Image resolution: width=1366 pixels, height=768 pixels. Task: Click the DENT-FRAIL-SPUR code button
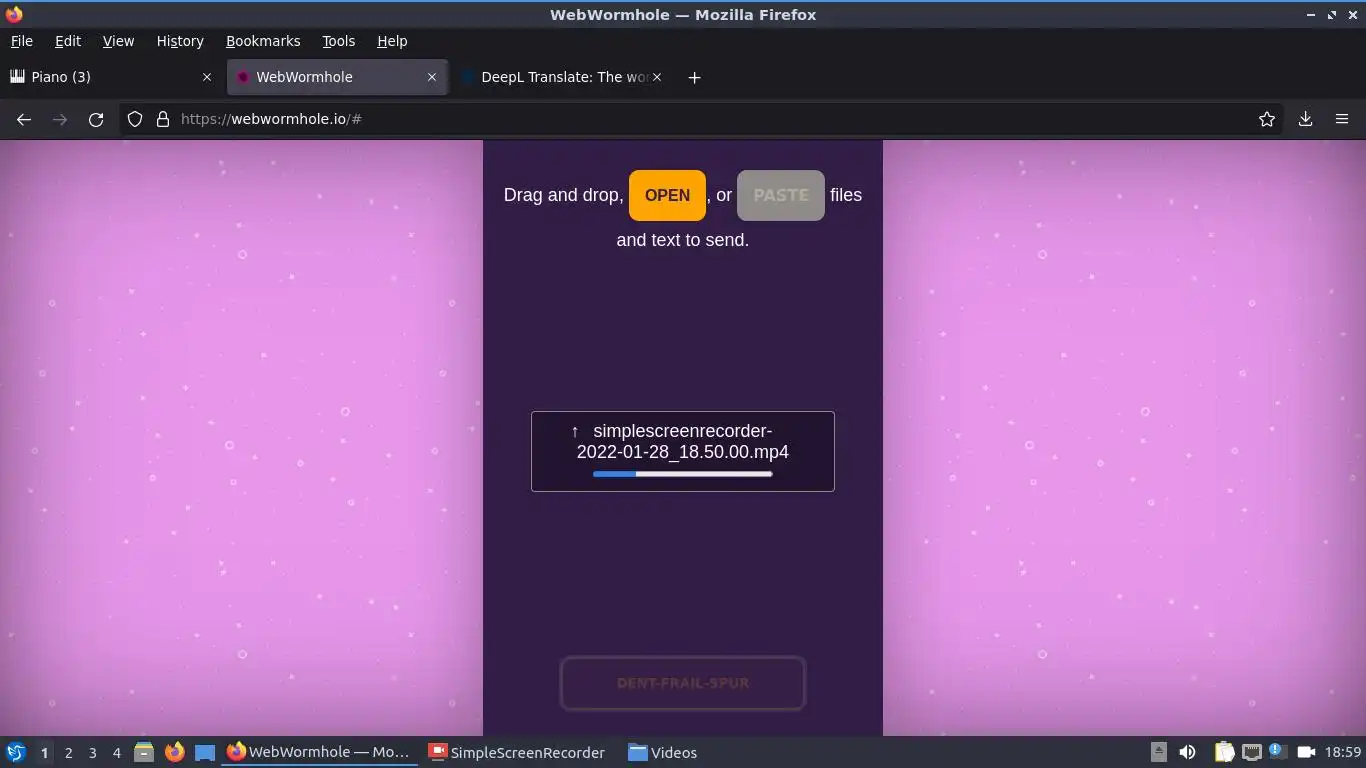pyautogui.click(x=683, y=683)
